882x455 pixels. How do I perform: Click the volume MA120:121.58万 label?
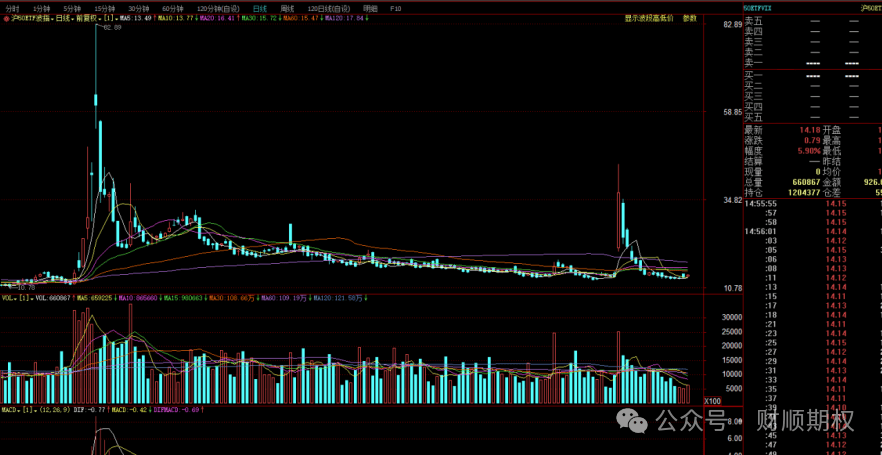pos(337,298)
